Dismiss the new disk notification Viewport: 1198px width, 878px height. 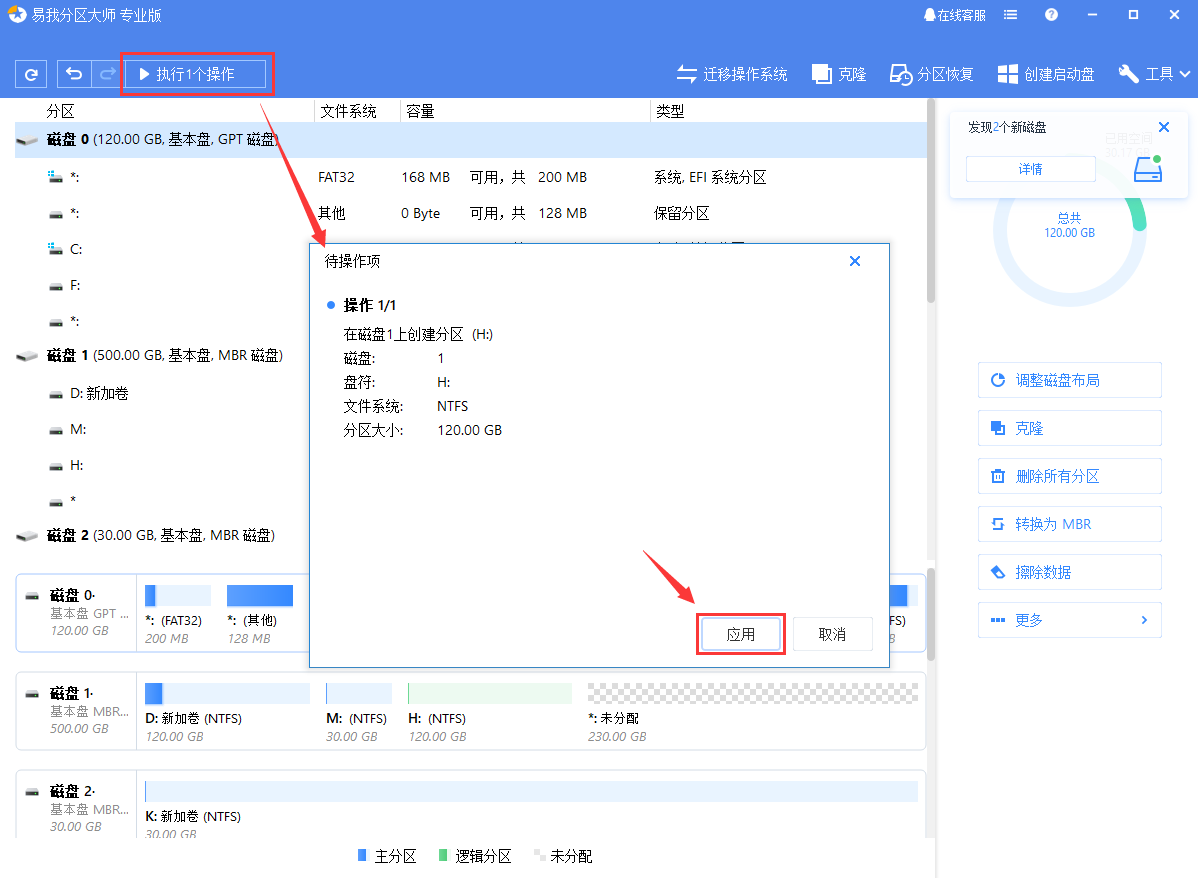[x=1163, y=127]
